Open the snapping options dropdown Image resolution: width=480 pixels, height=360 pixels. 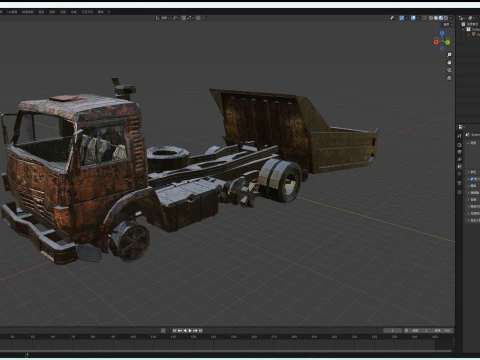tap(190, 18)
